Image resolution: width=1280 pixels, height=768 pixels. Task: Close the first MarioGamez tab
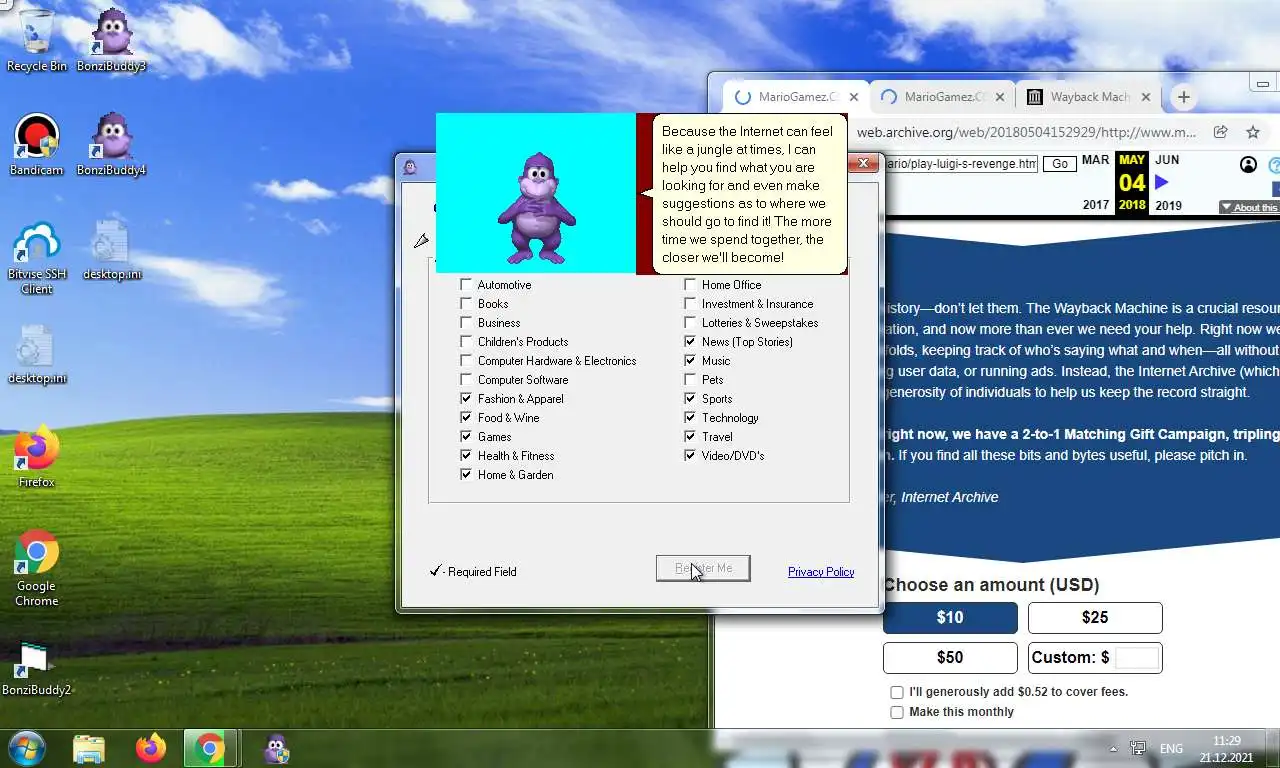pyautogui.click(x=853, y=97)
